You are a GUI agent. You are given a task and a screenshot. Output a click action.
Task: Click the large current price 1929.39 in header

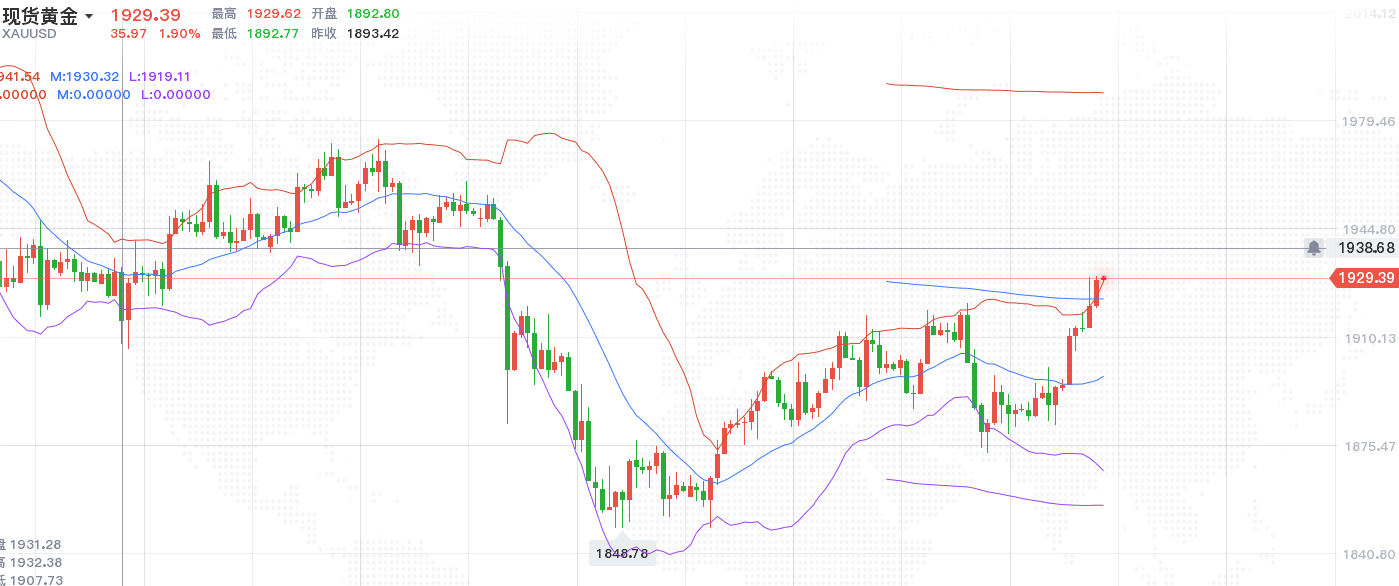(145, 15)
